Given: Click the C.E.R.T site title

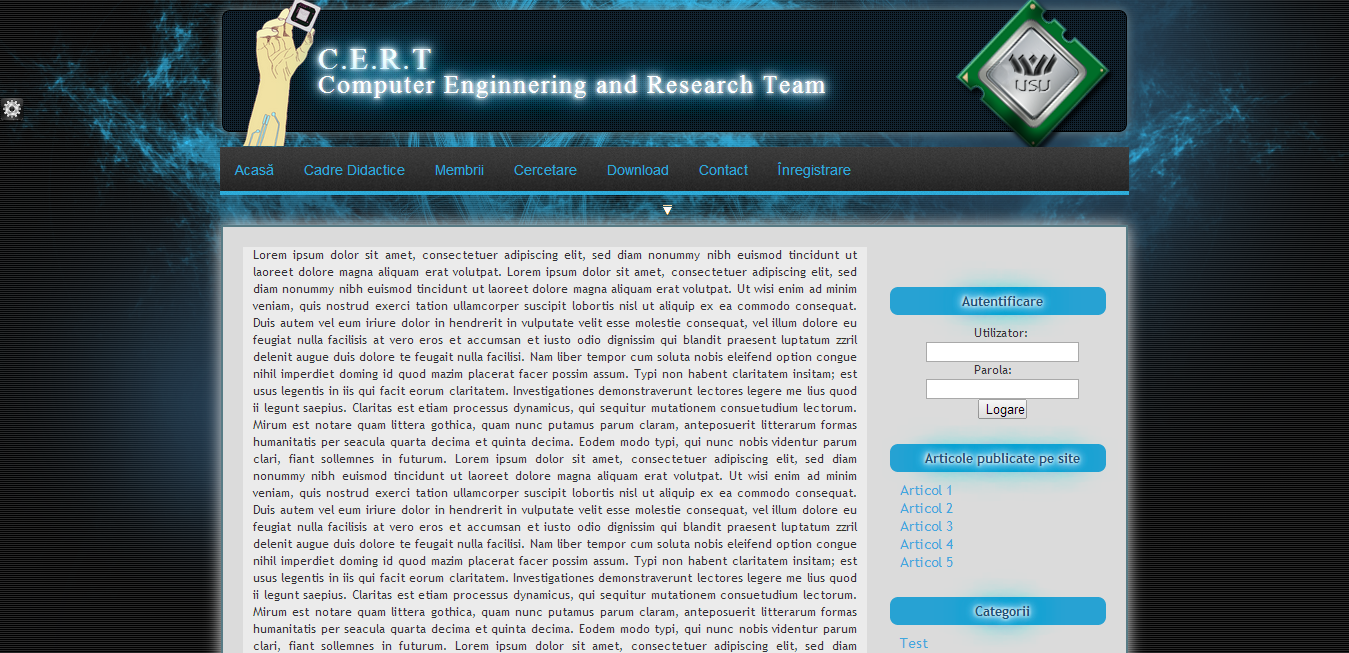Looking at the screenshot, I should (375, 59).
